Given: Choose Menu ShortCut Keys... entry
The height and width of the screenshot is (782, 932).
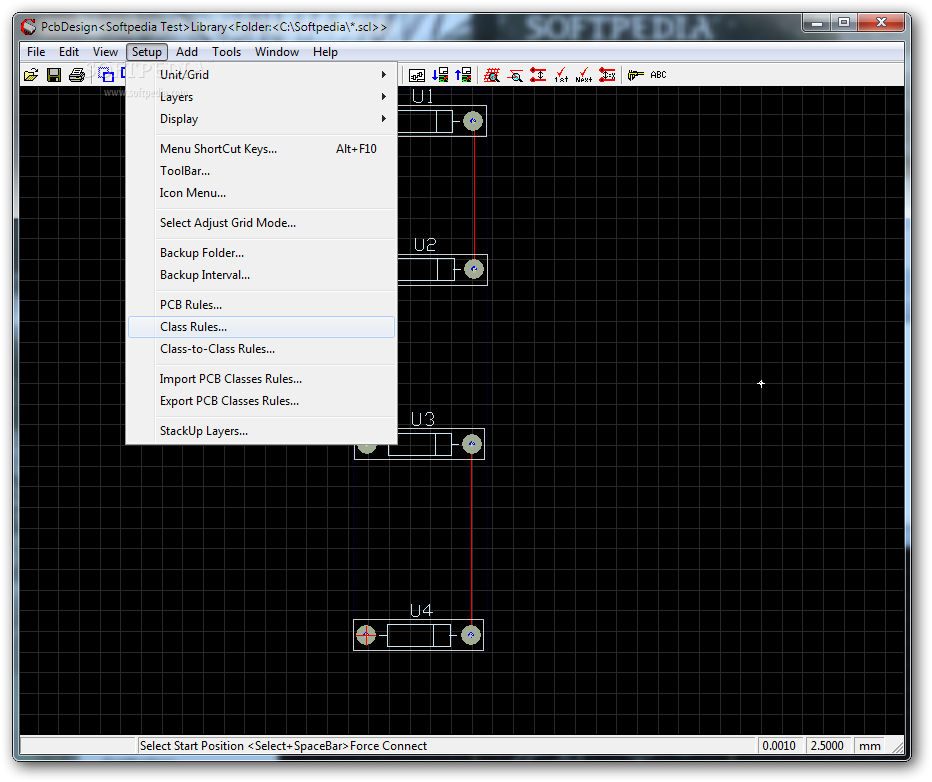Looking at the screenshot, I should (x=262, y=149).
